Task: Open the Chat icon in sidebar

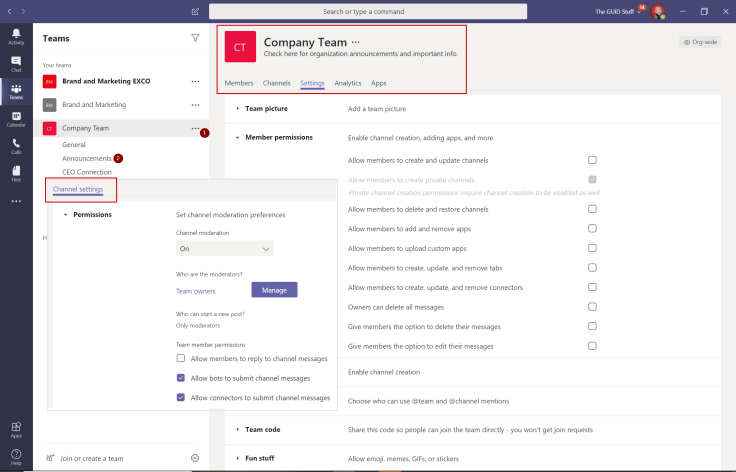Action: point(16,64)
